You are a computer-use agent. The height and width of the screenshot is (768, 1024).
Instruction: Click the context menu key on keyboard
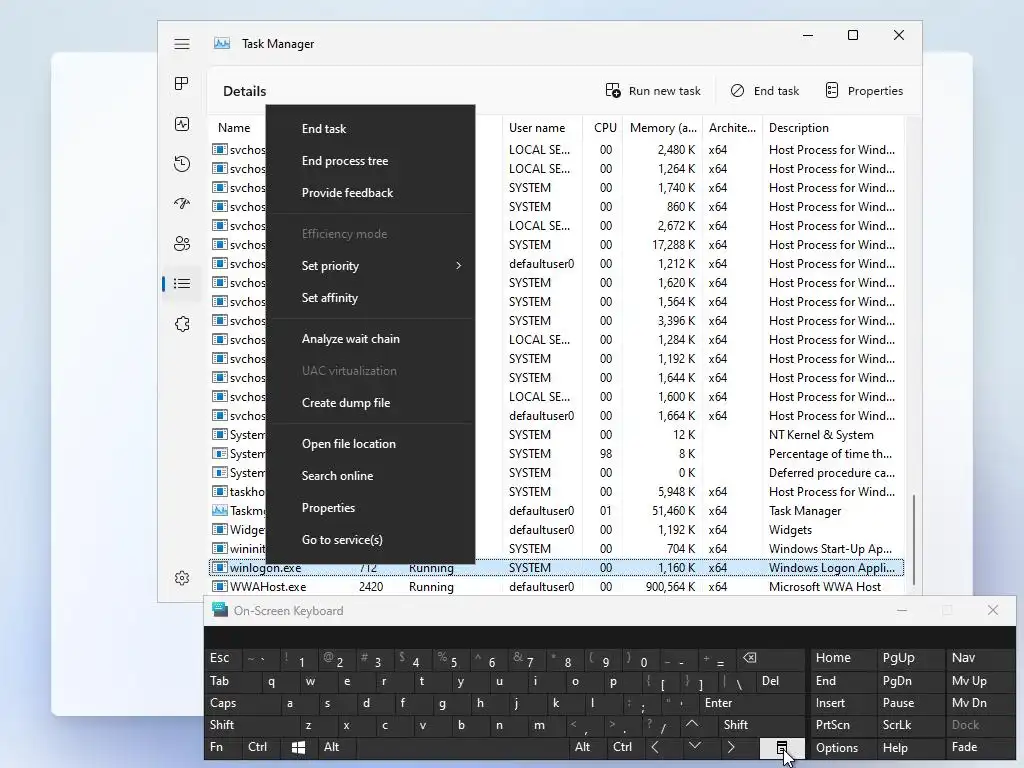point(782,748)
